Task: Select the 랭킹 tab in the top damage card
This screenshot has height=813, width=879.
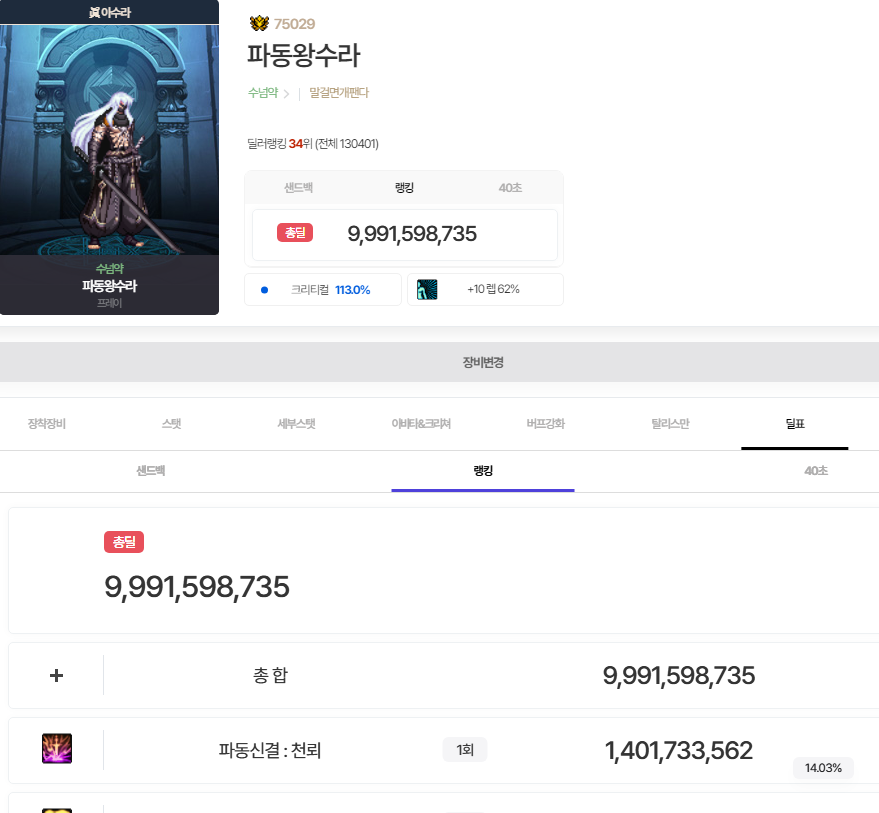Action: coord(404,188)
